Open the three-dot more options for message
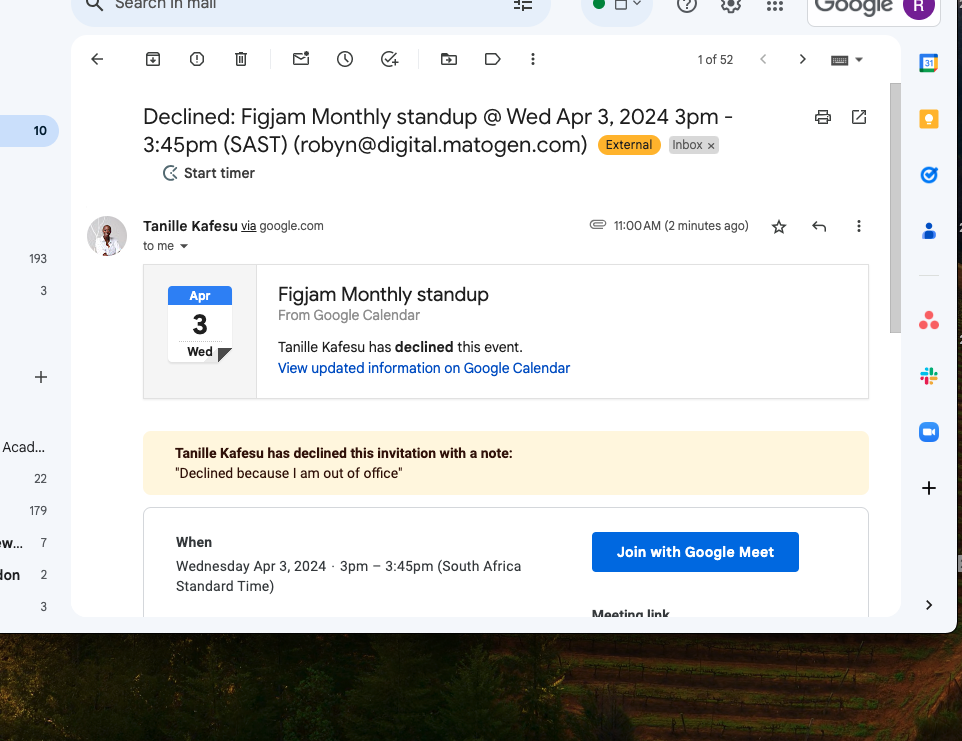 coord(858,227)
